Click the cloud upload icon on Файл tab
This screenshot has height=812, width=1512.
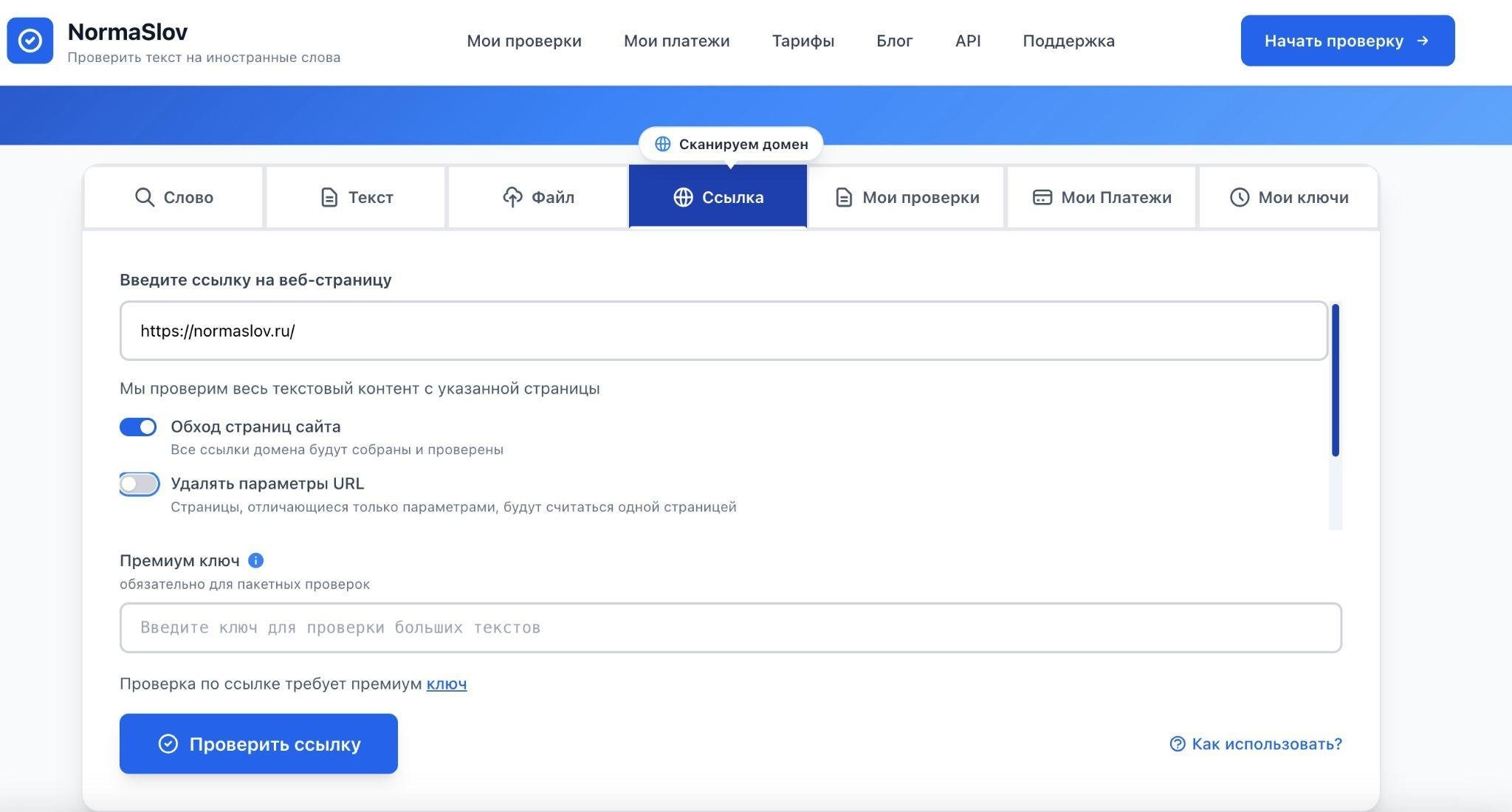pos(512,197)
